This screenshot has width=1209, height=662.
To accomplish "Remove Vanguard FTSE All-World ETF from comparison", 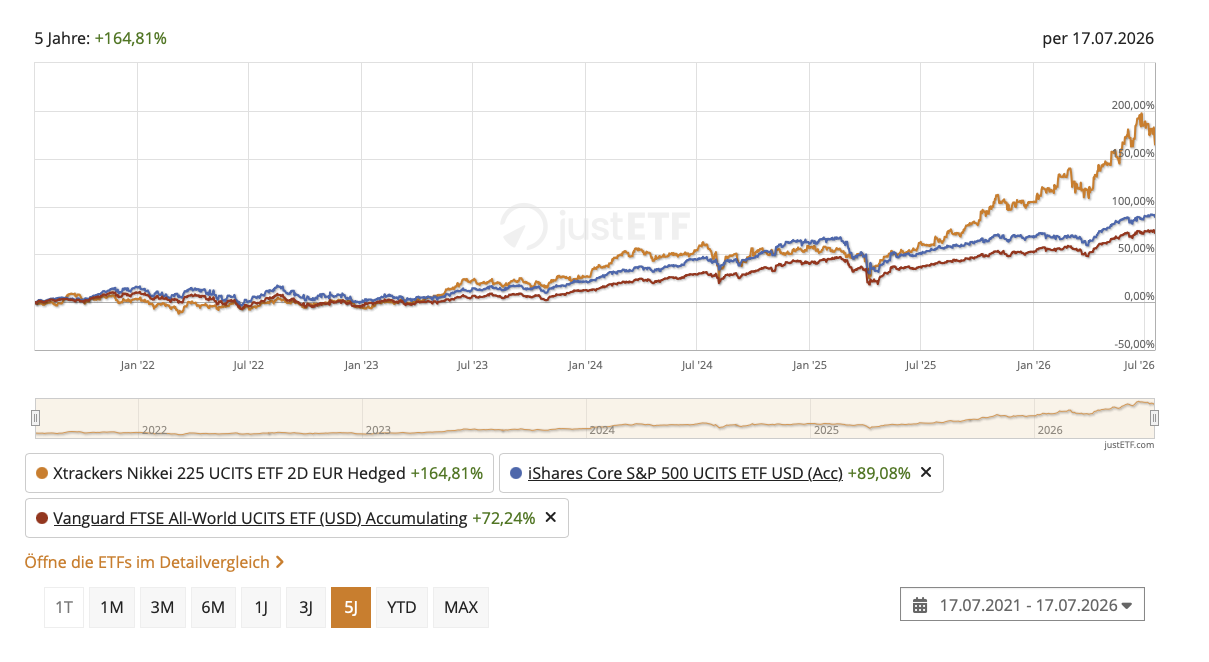I will click(x=550, y=518).
